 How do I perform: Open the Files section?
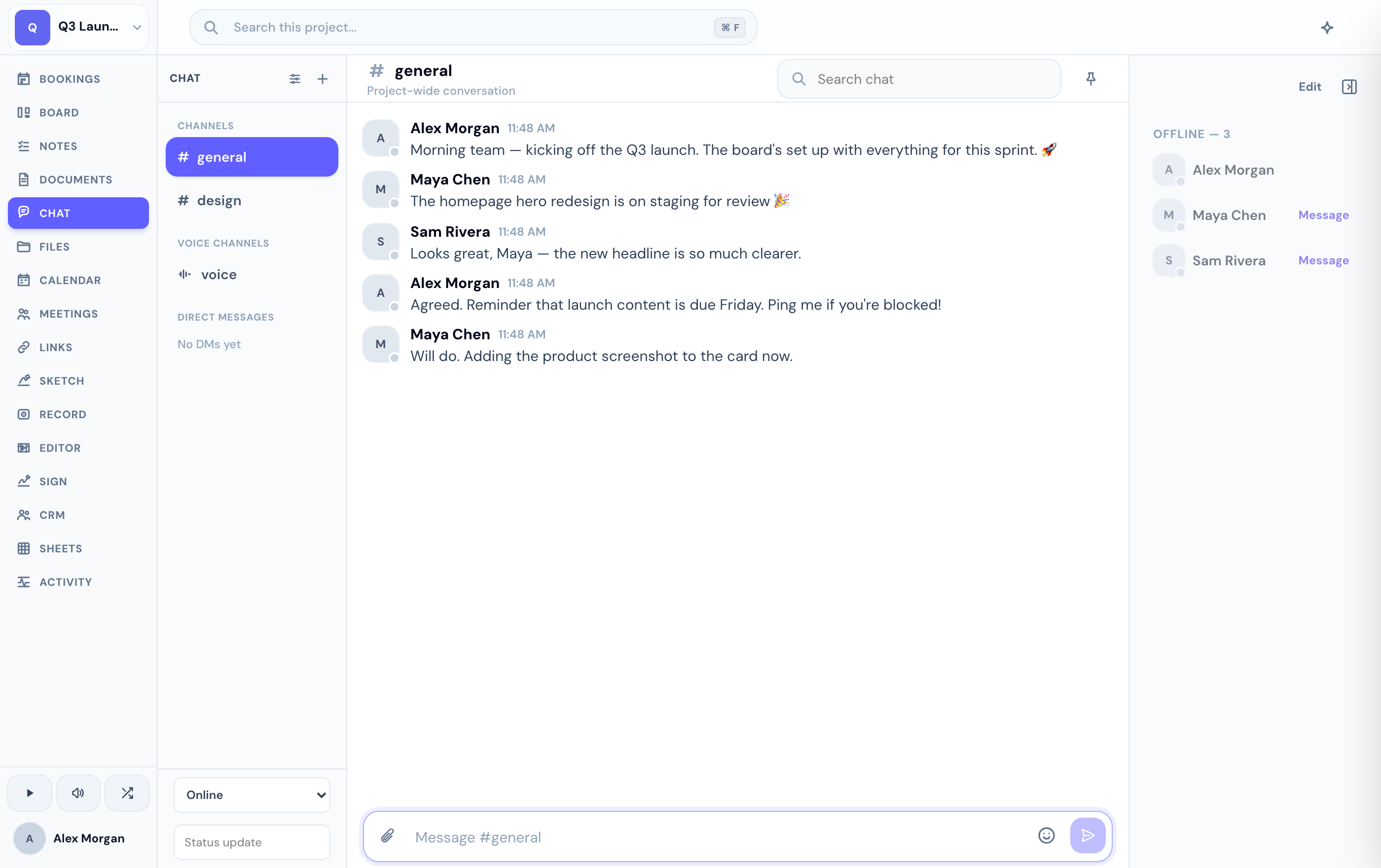[x=78, y=247]
